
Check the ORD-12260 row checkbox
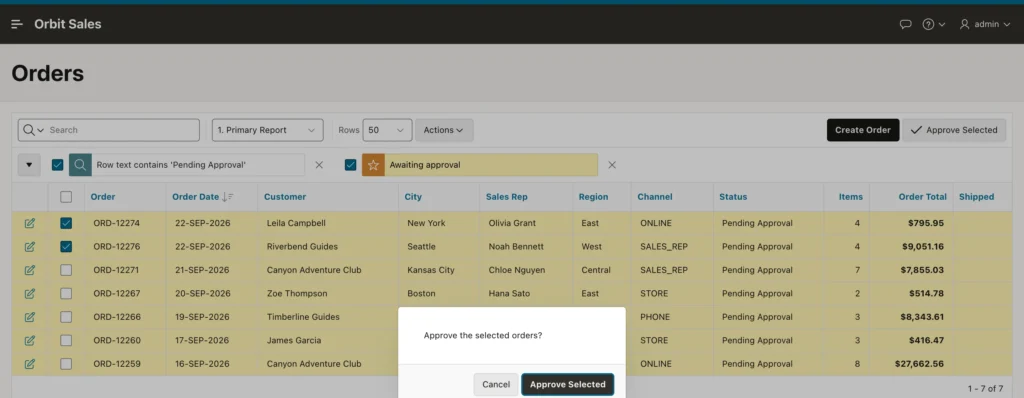tap(66, 340)
